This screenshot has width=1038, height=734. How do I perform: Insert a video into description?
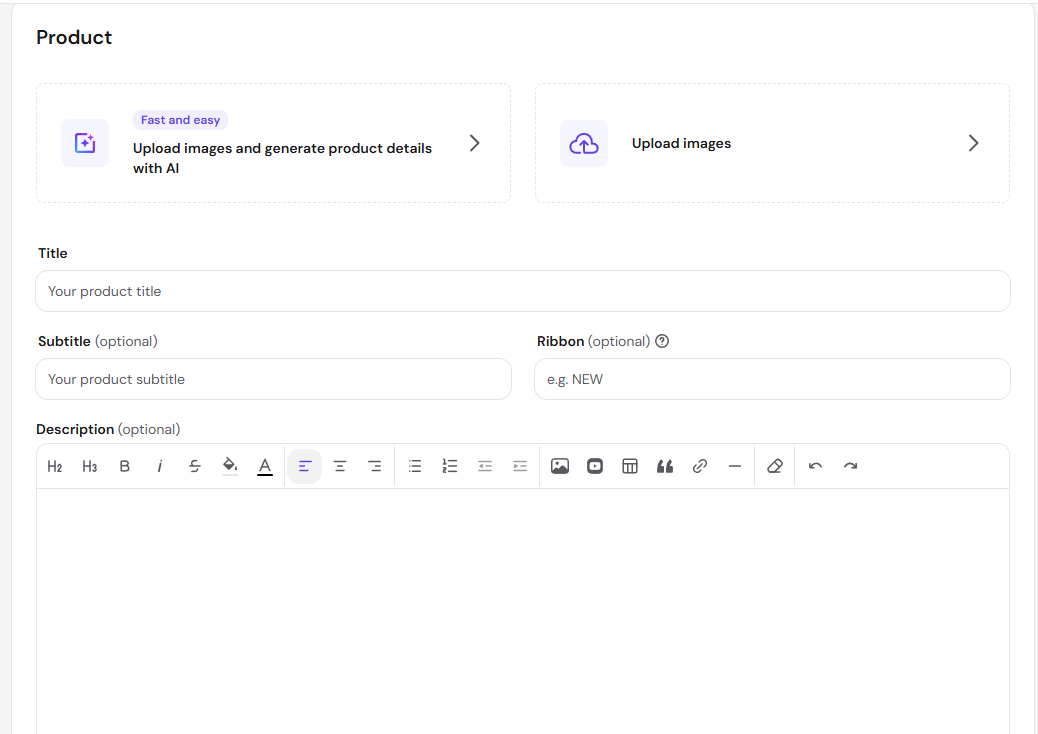[595, 467]
